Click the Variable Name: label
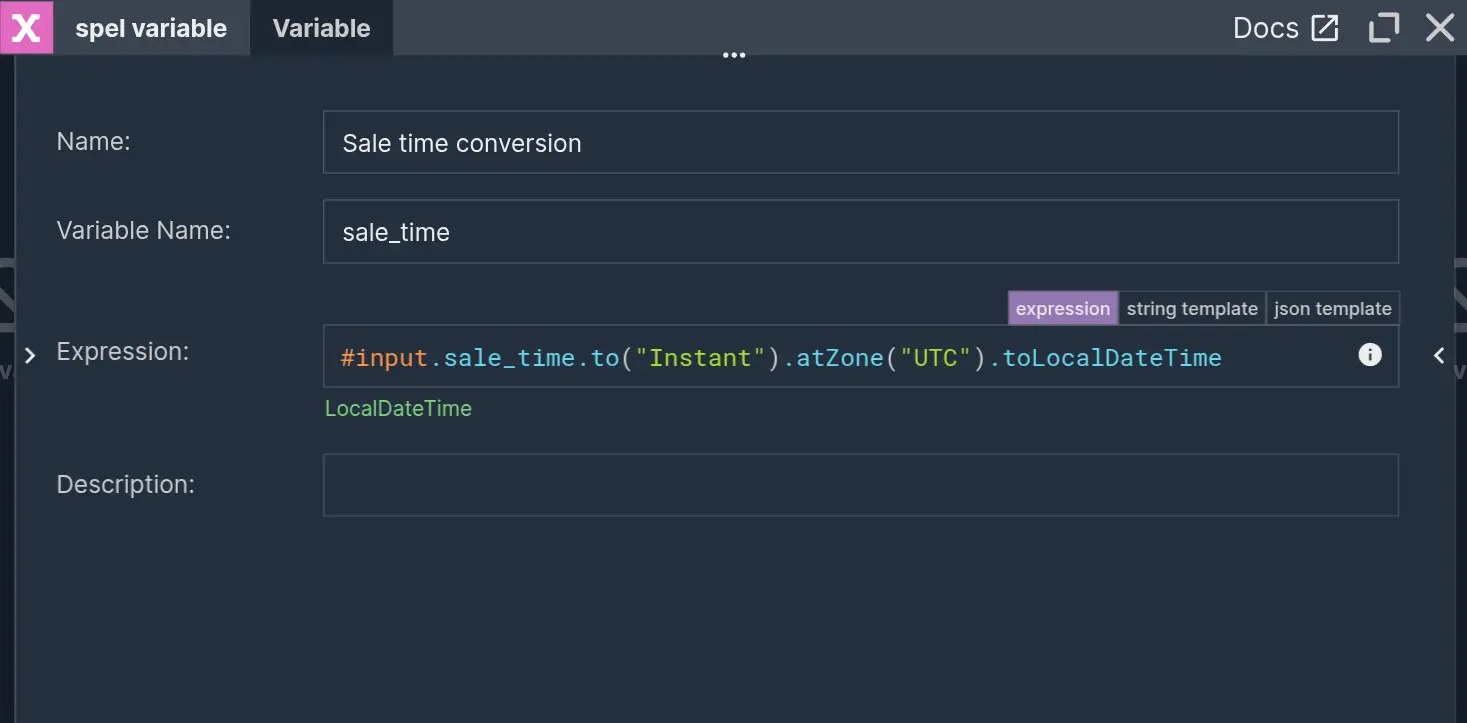This screenshot has height=723, width=1467. point(143,231)
